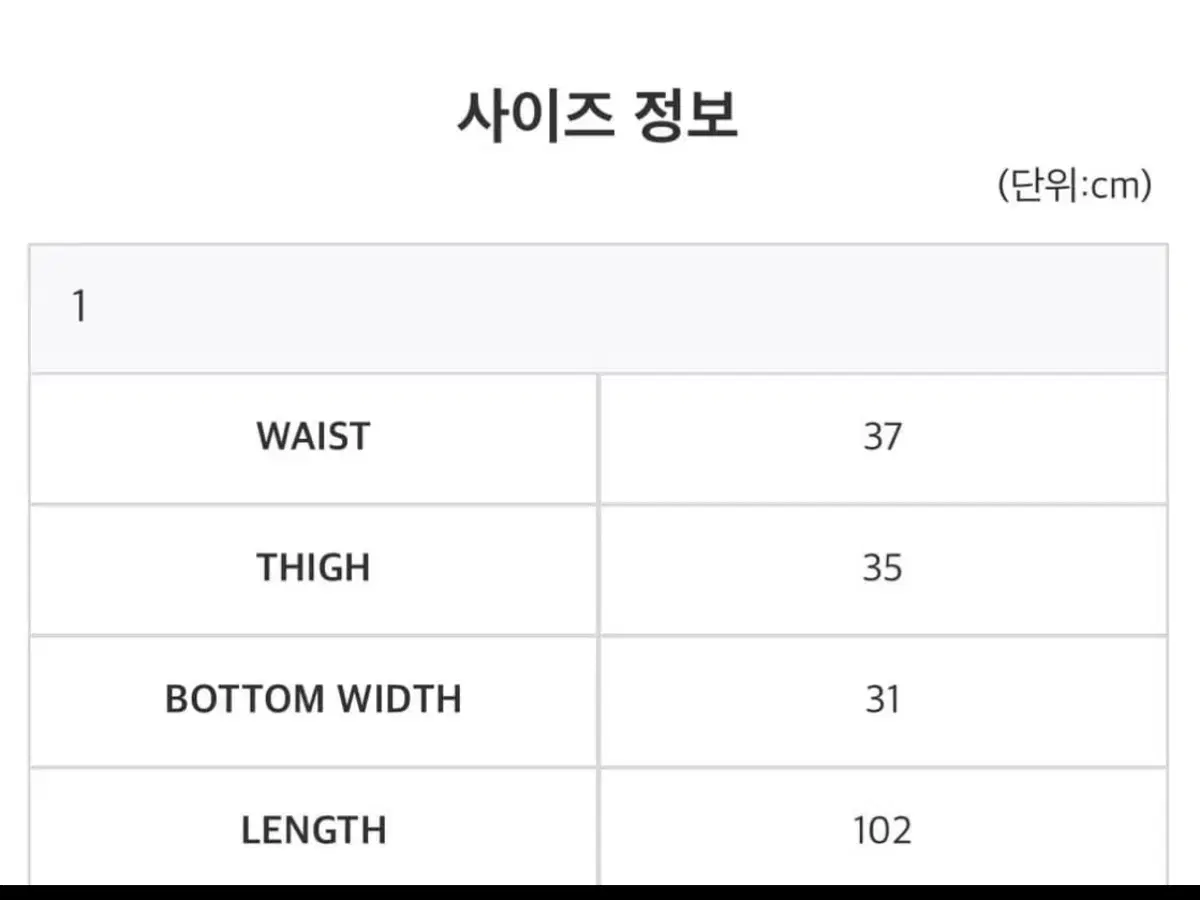Click the length value 102

[x=883, y=828]
